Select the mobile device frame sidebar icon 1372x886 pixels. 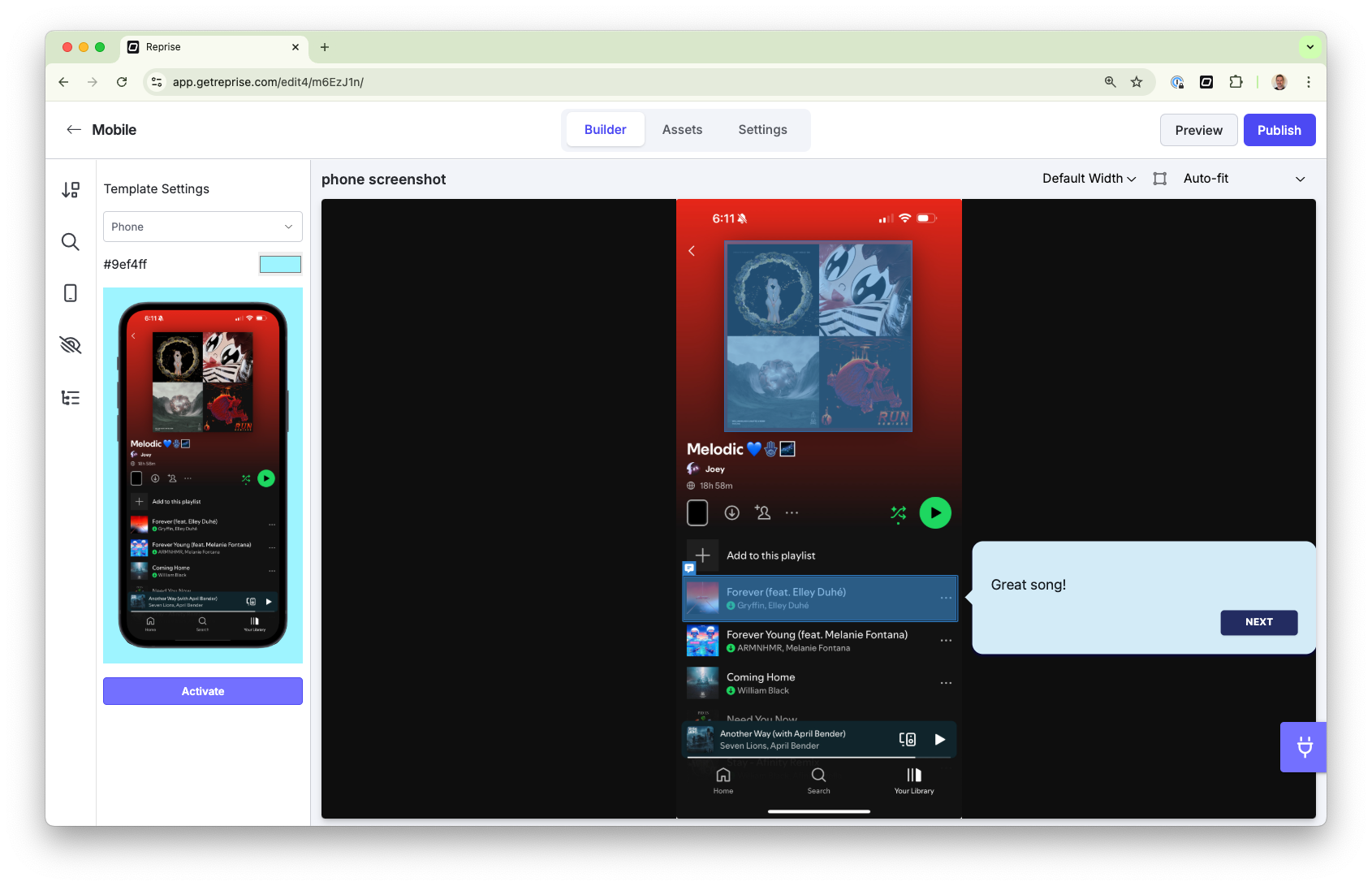(71, 293)
